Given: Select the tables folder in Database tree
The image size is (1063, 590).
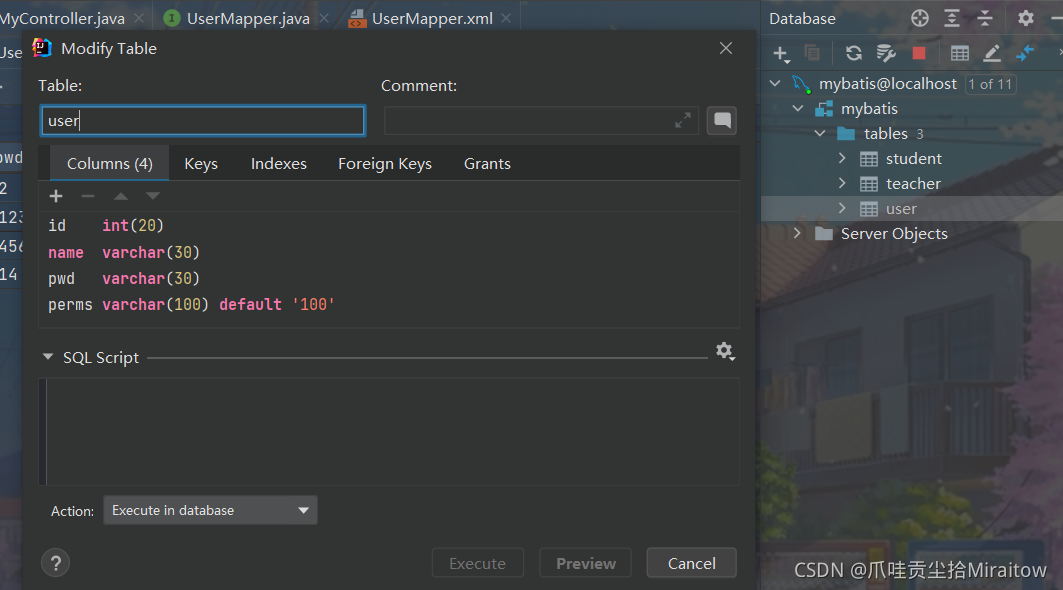Looking at the screenshot, I should tap(885, 134).
